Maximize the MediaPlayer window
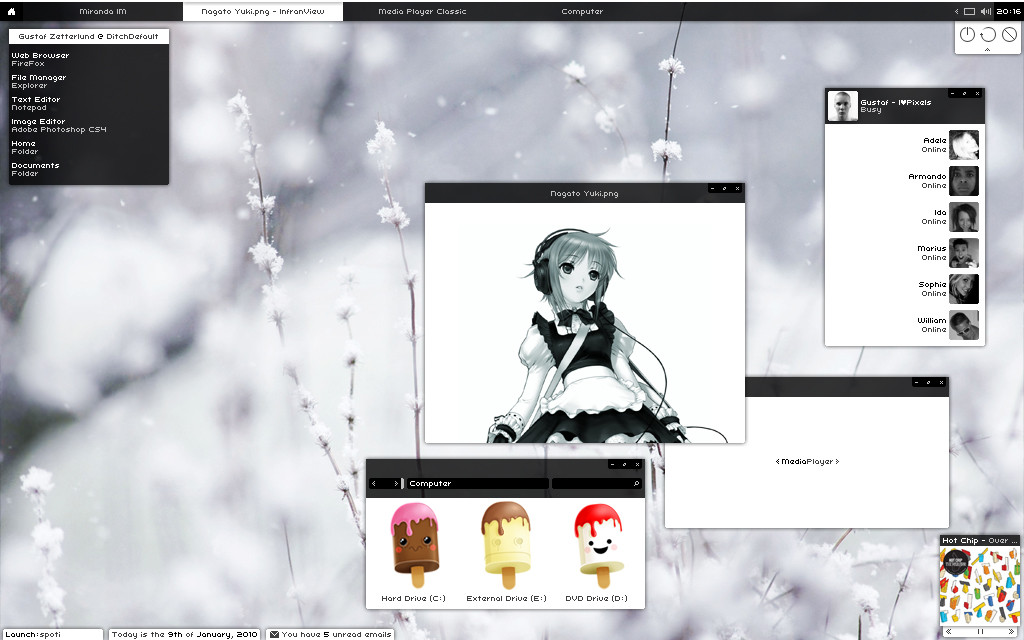Viewport: 1024px width, 640px height. coord(929,382)
